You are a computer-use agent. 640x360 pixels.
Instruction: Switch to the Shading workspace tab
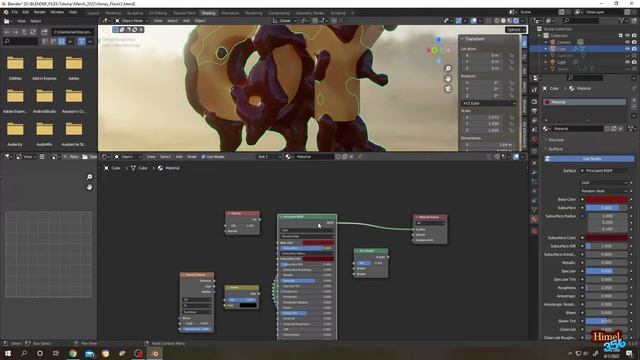[208, 13]
